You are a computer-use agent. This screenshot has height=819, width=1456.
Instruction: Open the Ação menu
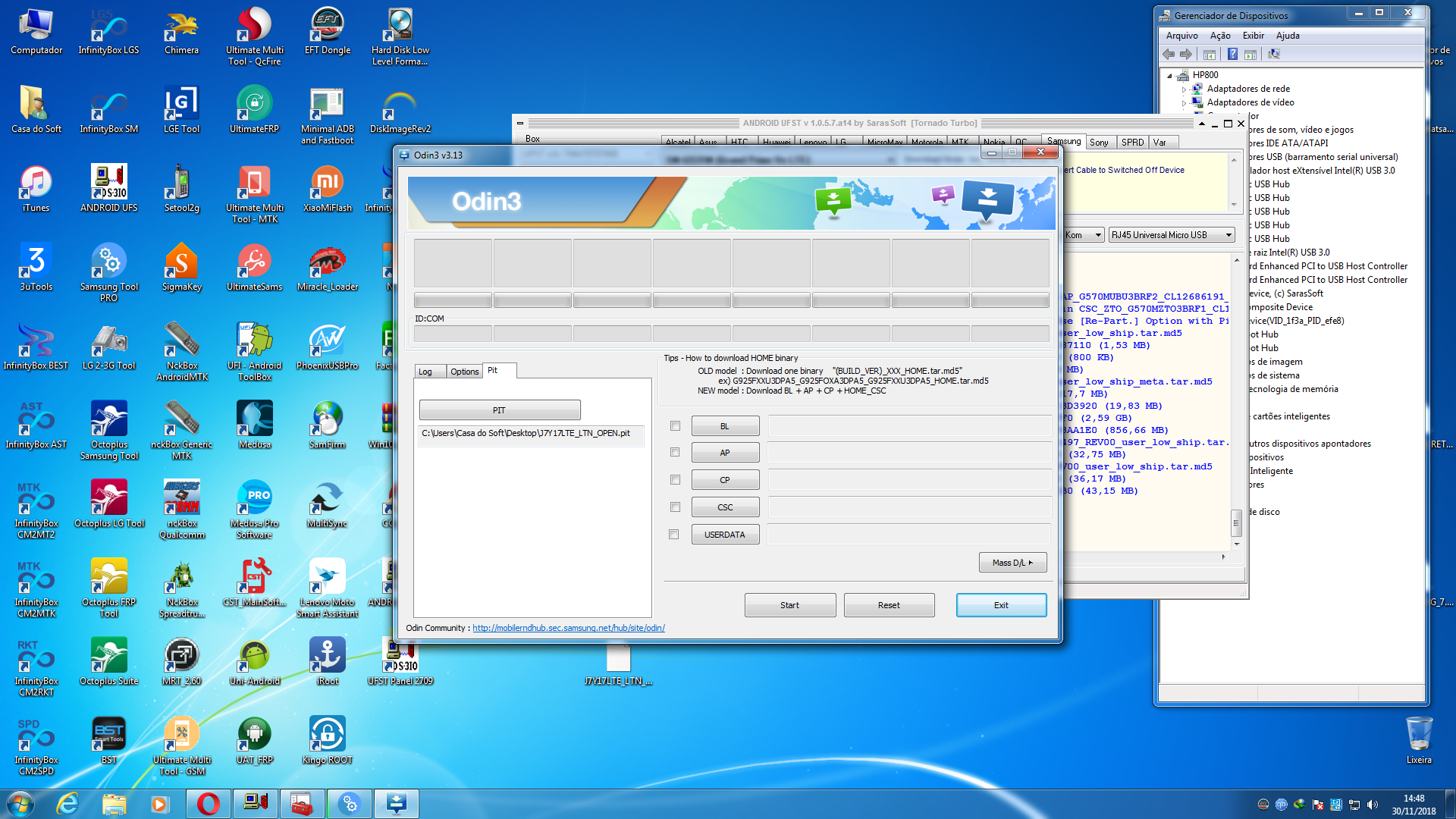(x=1220, y=36)
